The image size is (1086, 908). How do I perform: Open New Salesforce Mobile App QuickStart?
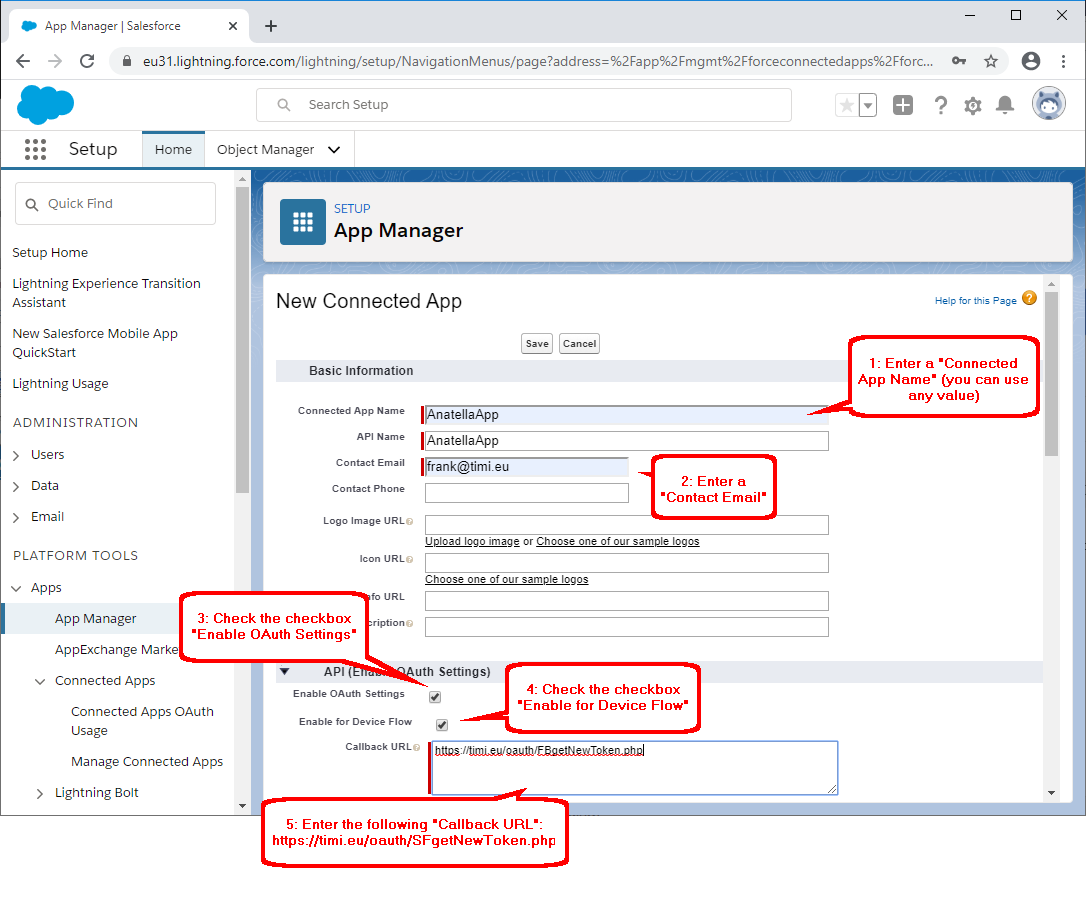tap(95, 343)
